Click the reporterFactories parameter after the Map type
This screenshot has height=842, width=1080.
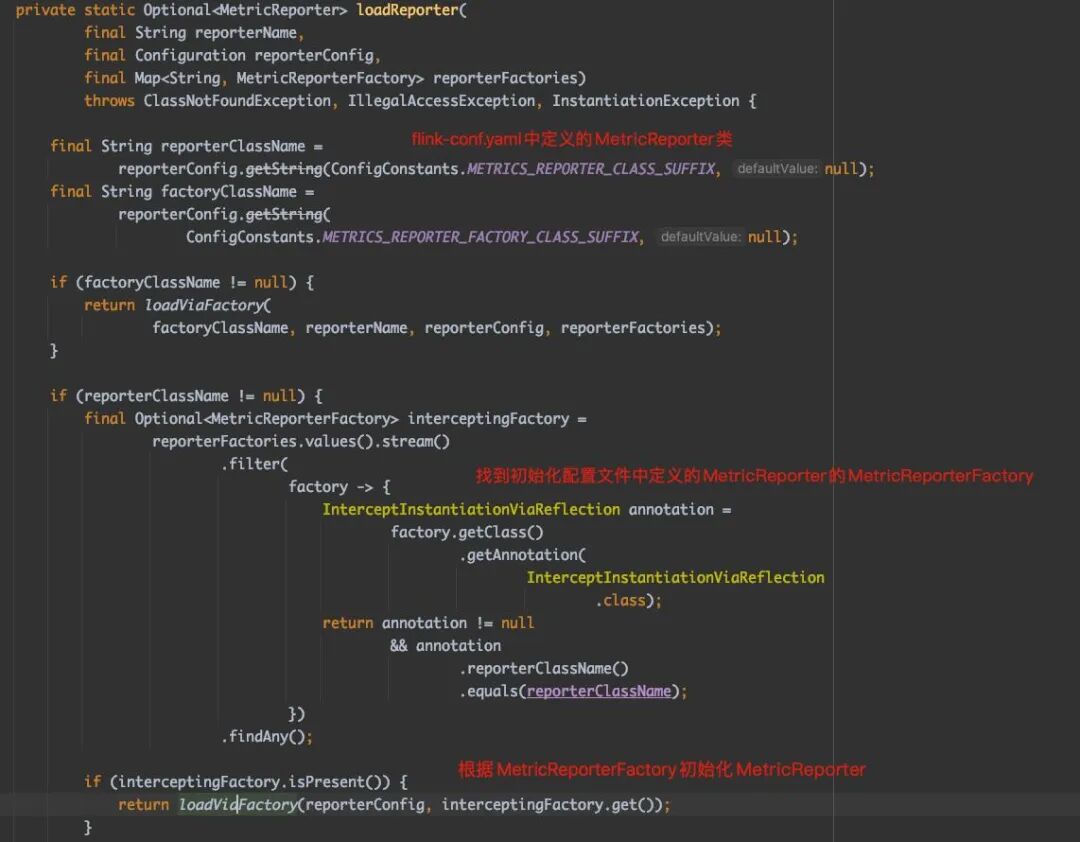505,79
